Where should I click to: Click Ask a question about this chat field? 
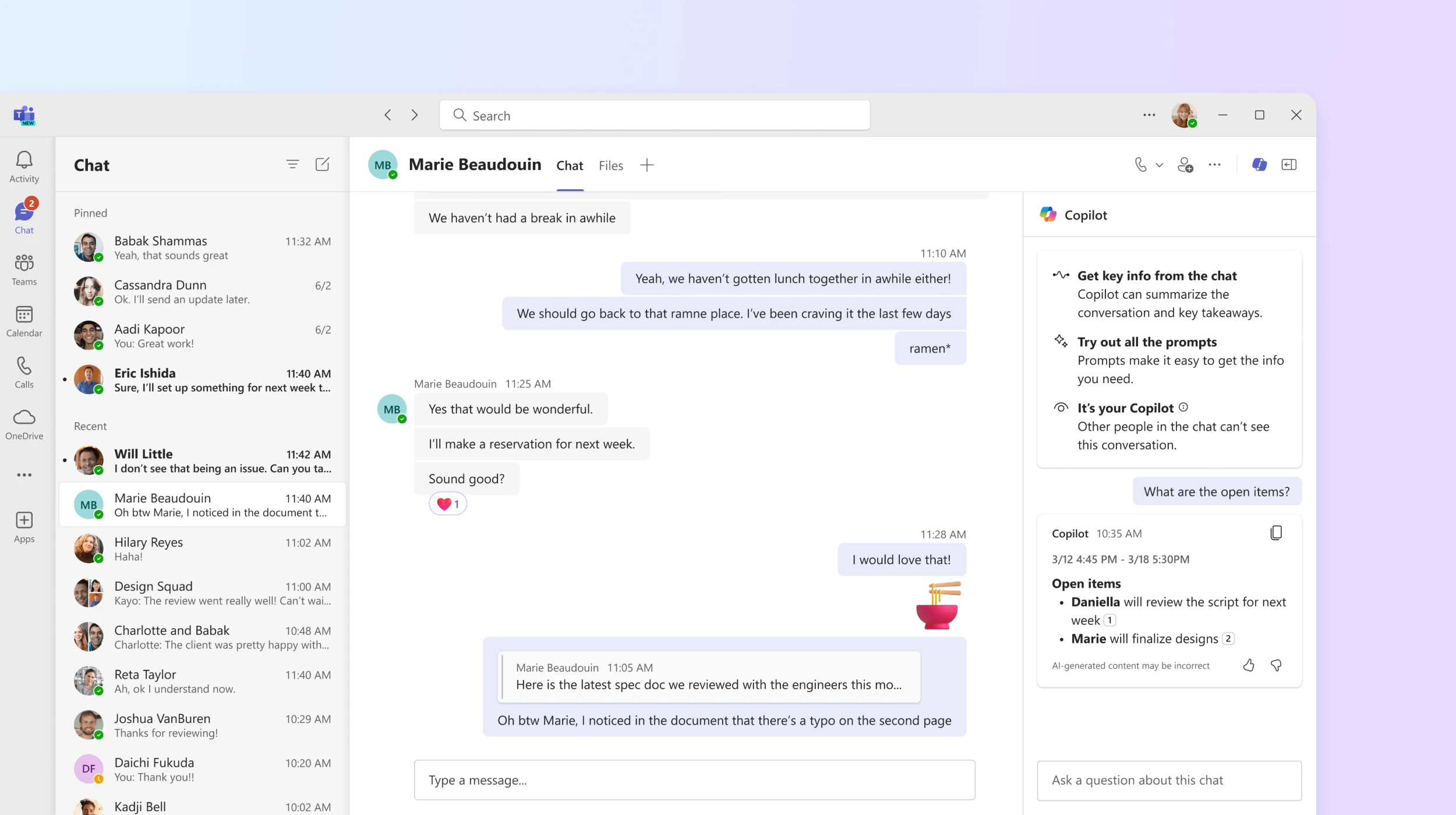pos(1169,781)
